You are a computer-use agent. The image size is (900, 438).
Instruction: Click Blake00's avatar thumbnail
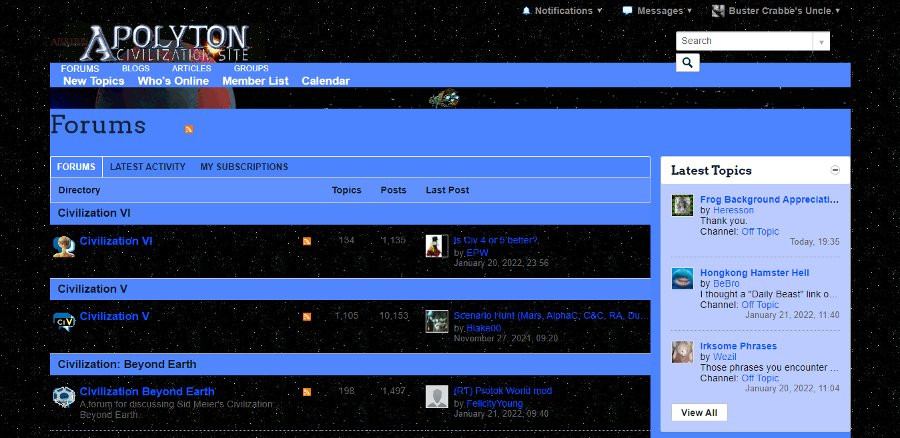pyautogui.click(x=437, y=321)
